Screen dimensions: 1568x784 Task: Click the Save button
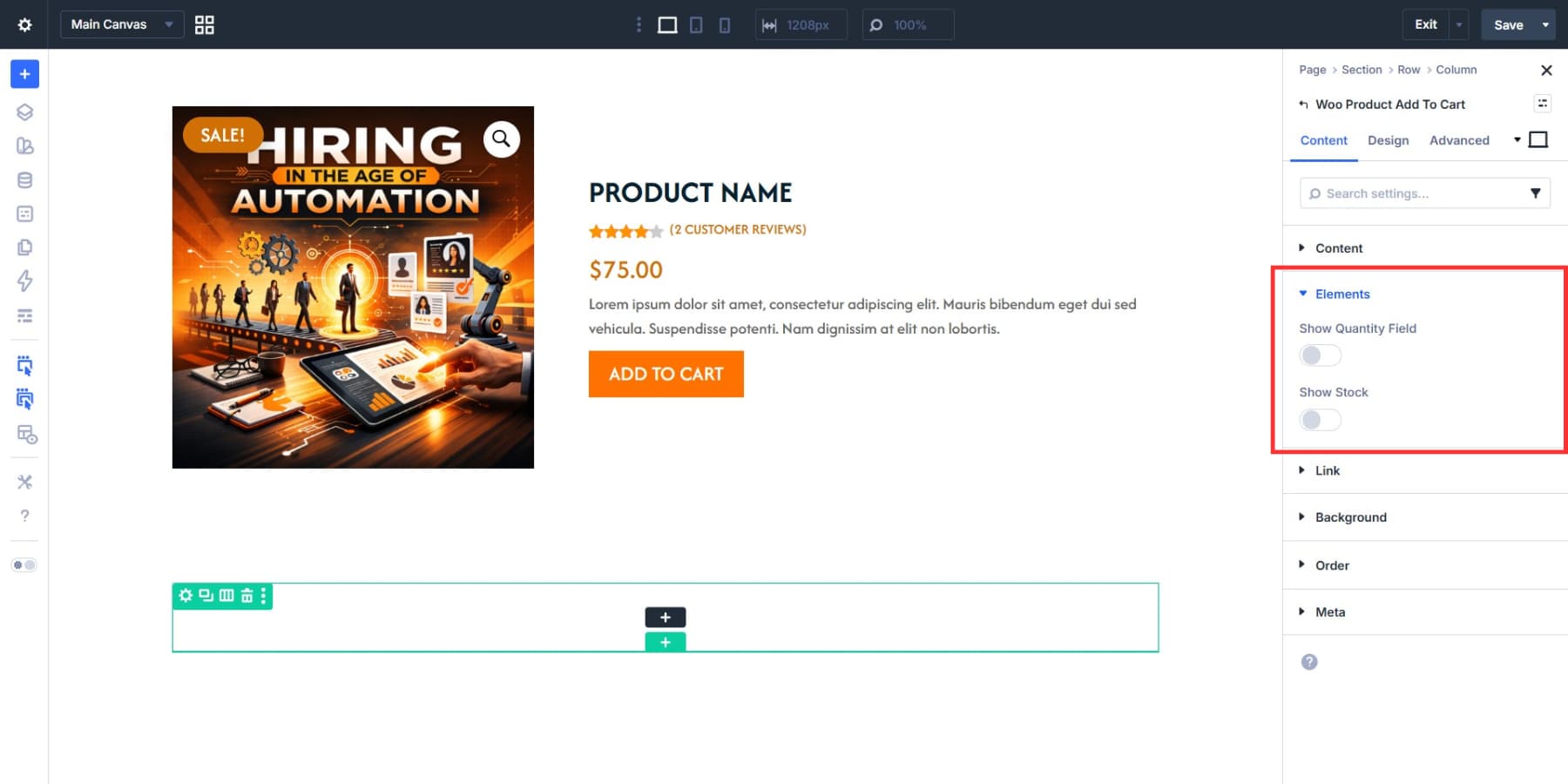(1509, 24)
